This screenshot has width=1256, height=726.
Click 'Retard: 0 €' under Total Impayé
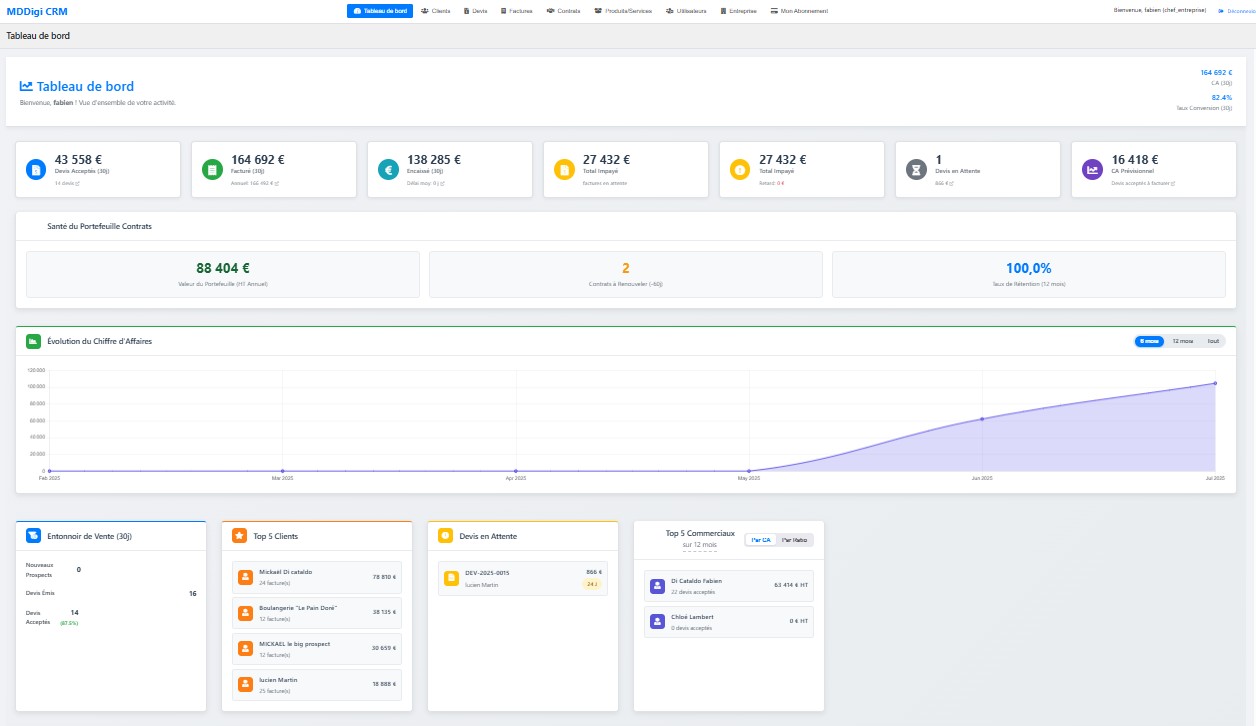click(772, 183)
